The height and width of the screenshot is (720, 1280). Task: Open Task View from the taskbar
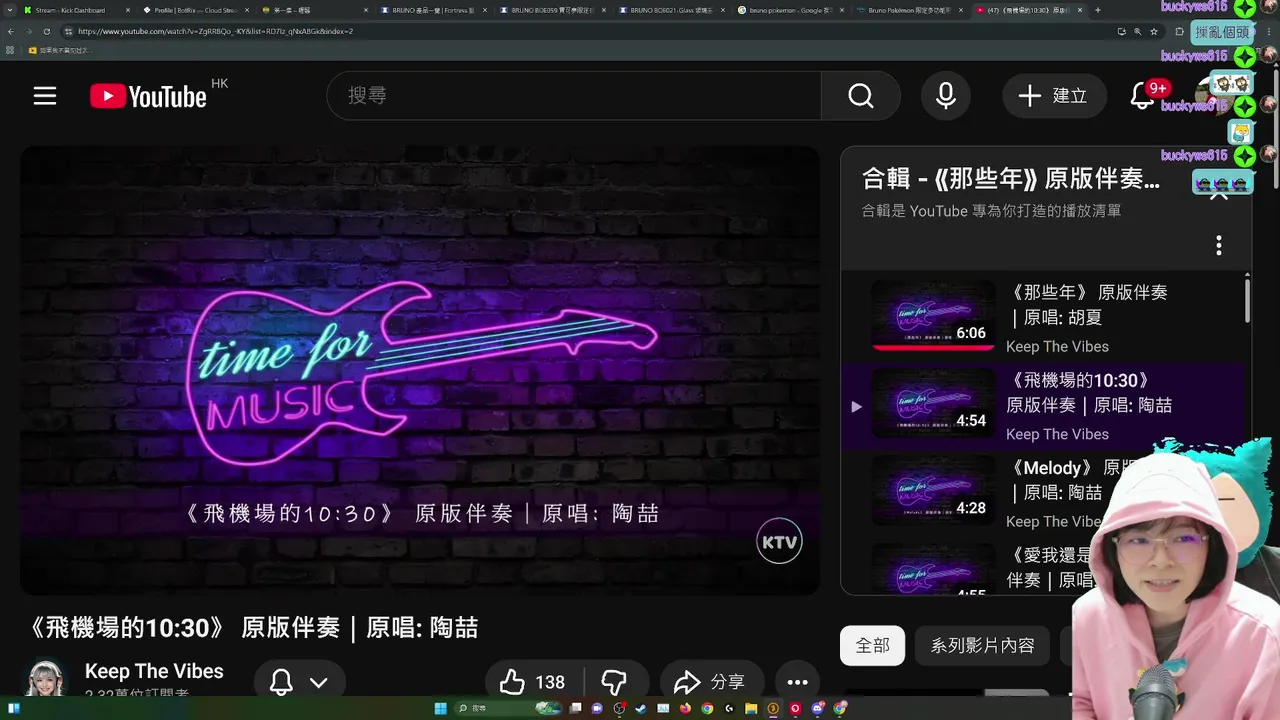pyautogui.click(x=575, y=708)
